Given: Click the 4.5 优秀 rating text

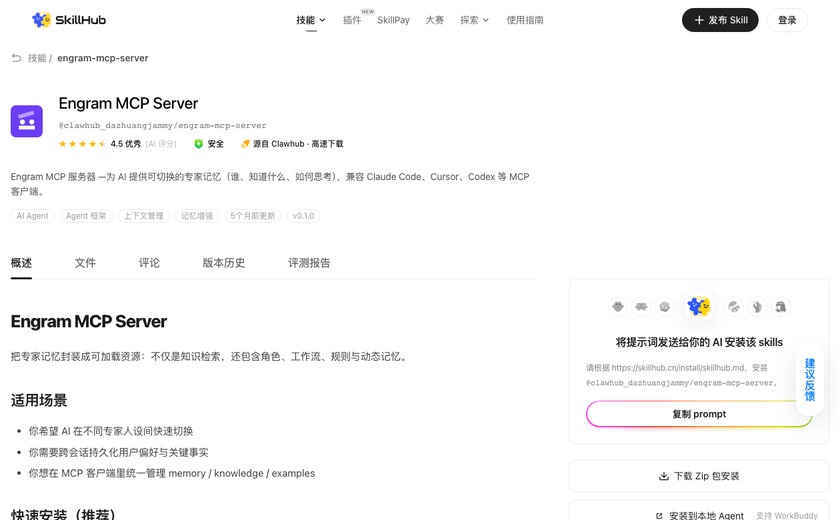Looking at the screenshot, I should pos(126,144).
